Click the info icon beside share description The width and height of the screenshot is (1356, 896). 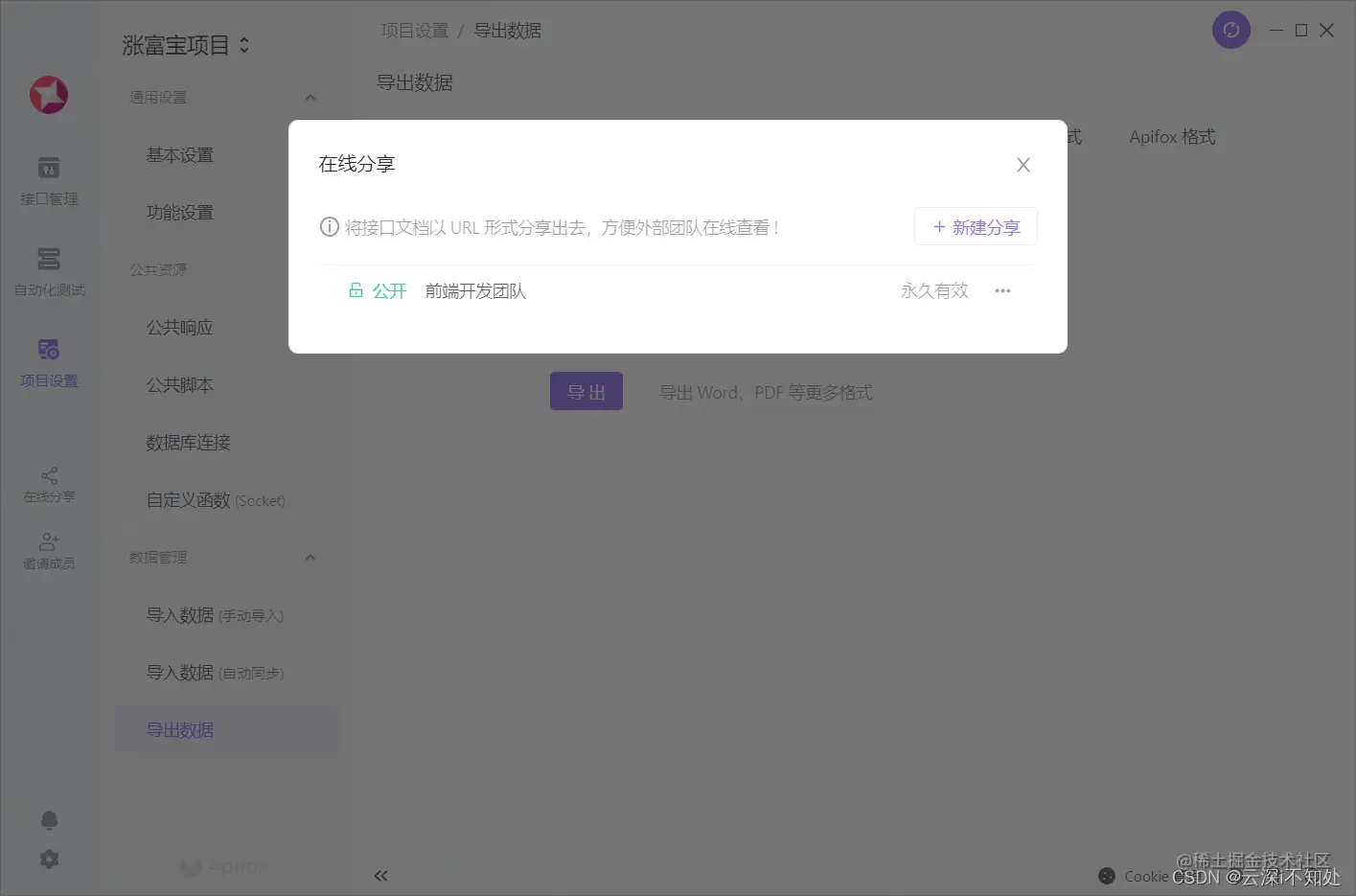(x=329, y=226)
